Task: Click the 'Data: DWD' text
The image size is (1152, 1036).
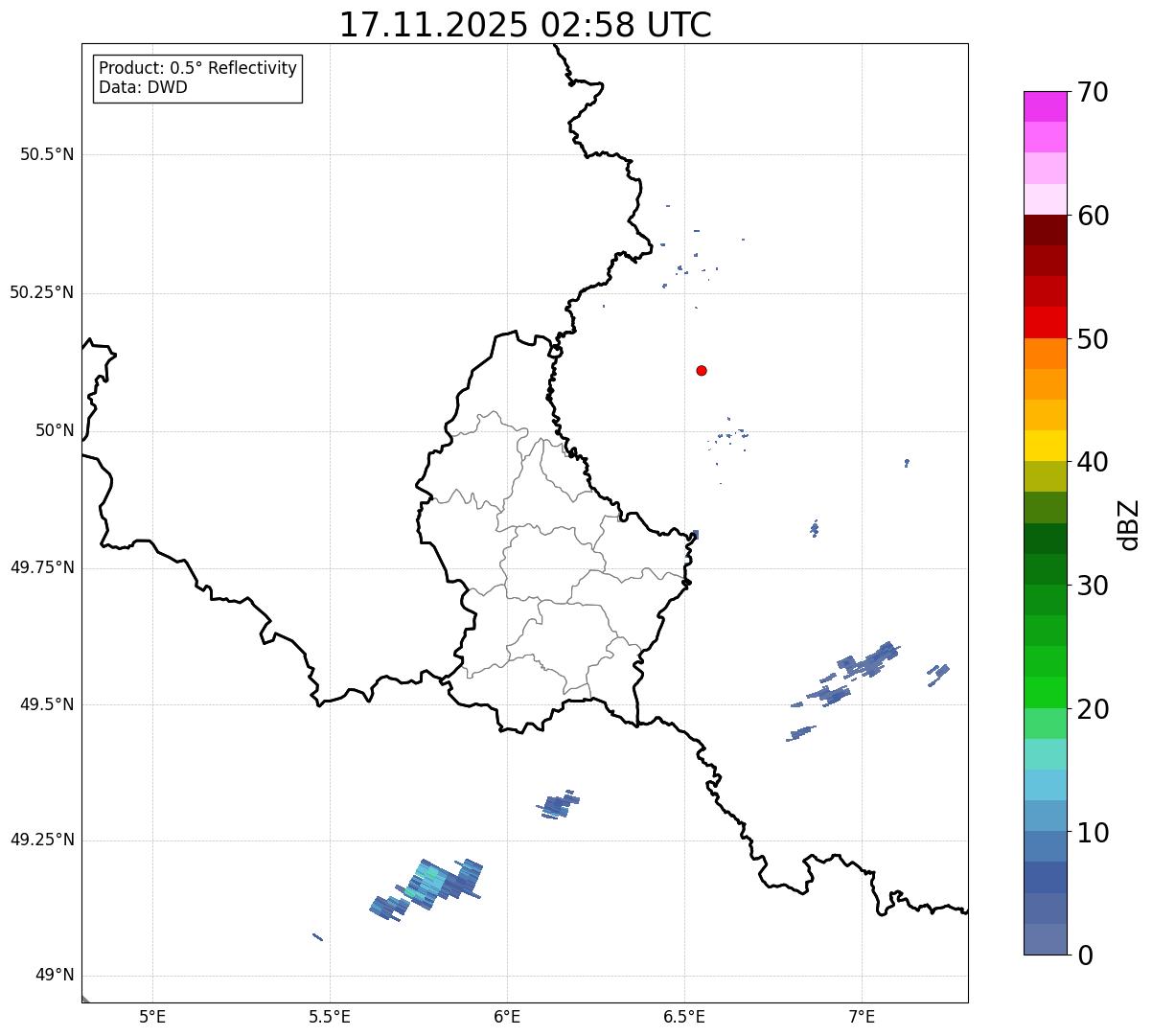Action: (144, 87)
